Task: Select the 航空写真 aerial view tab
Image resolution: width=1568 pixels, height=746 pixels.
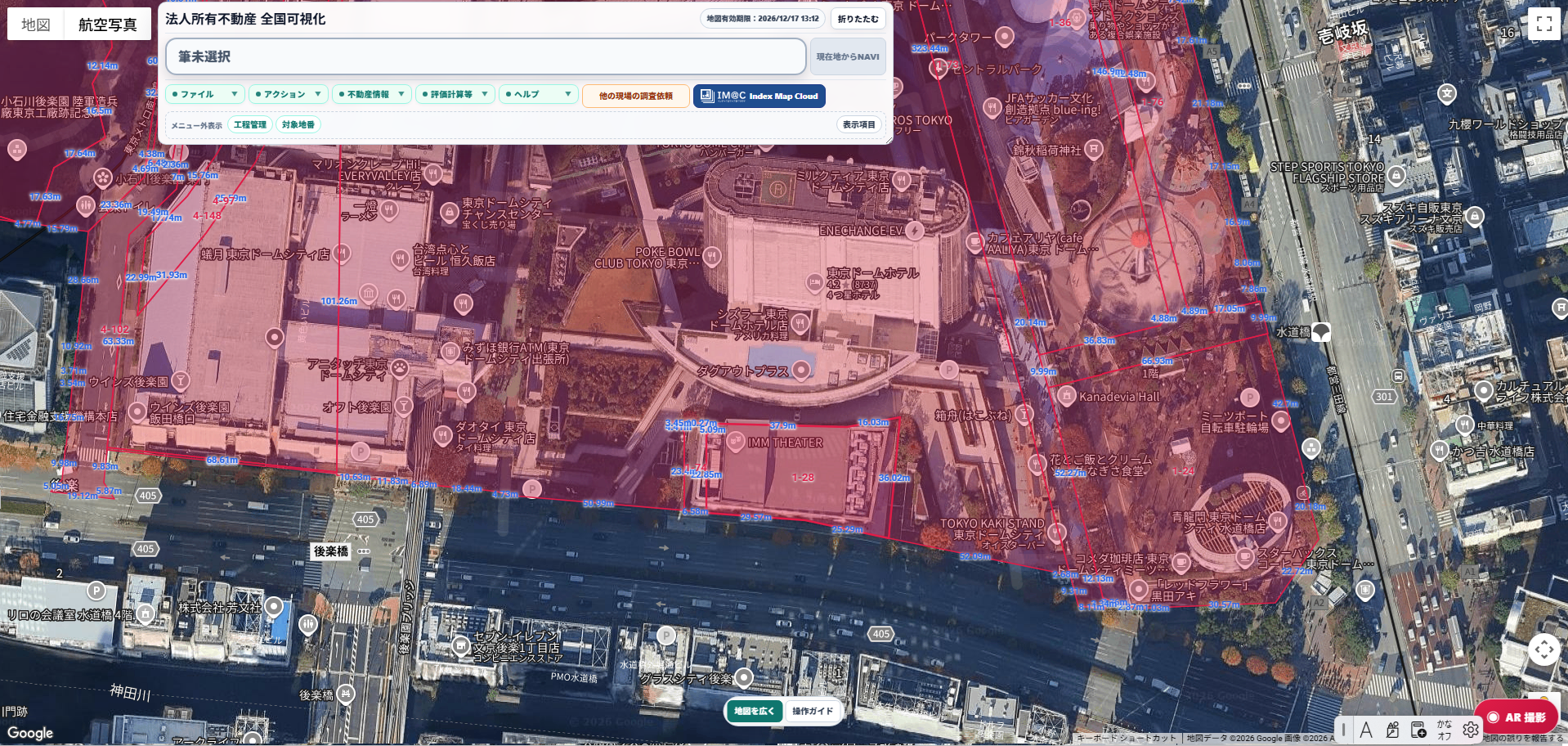Action: point(107,25)
